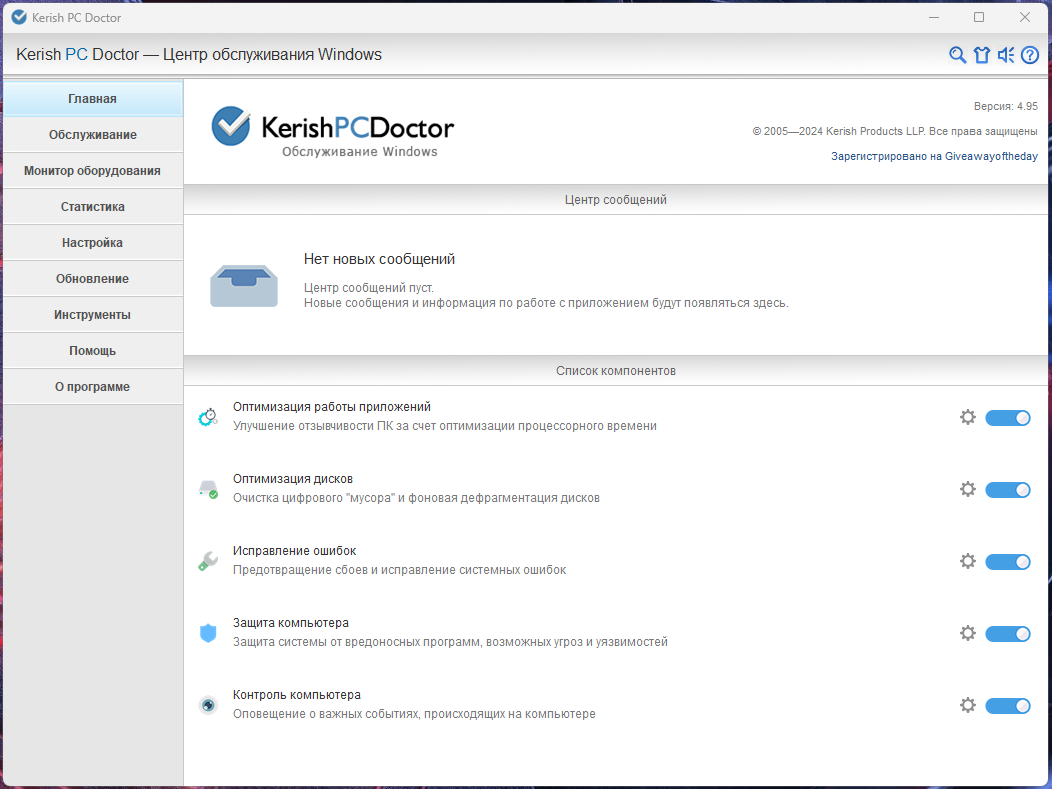
Task: Turn off Оптимизация дисков switch
Action: click(1008, 490)
